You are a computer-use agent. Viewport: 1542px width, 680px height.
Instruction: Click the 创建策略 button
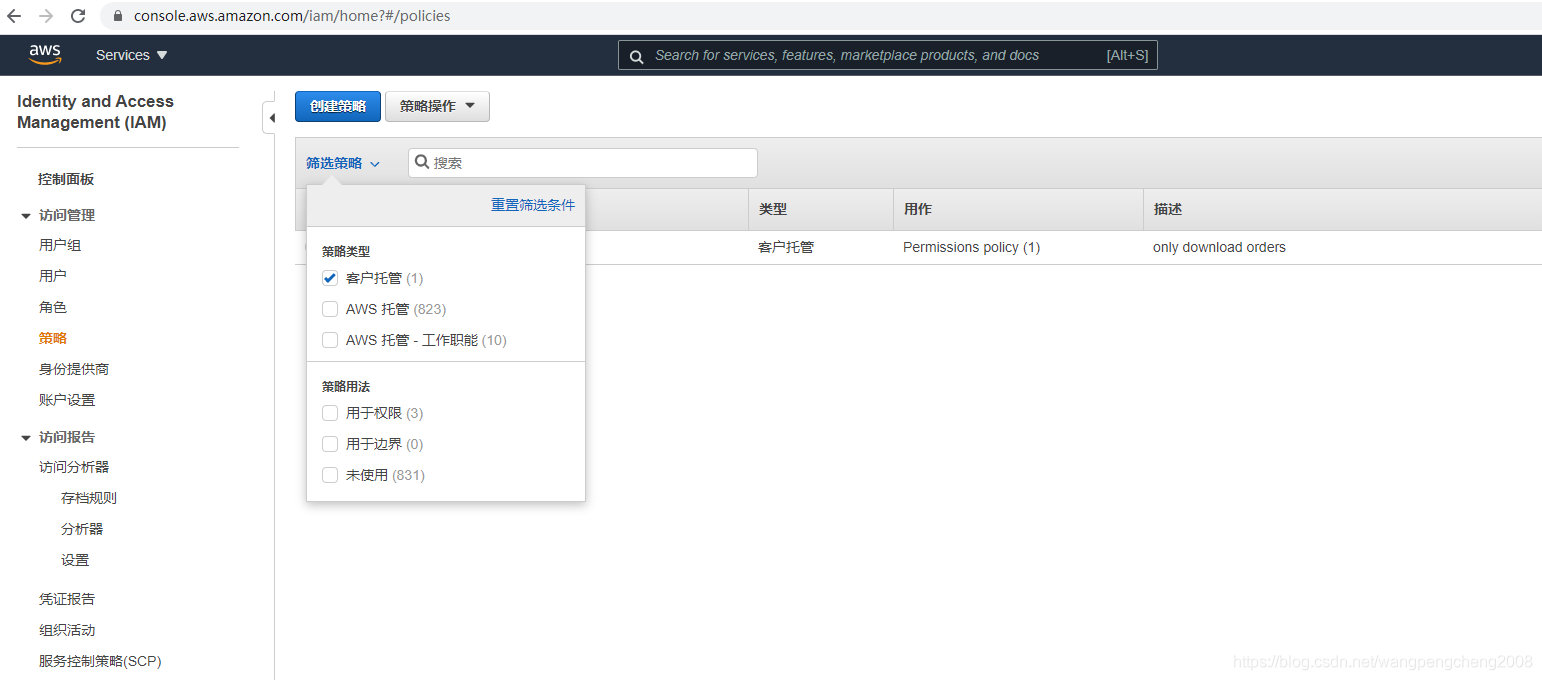(x=338, y=106)
